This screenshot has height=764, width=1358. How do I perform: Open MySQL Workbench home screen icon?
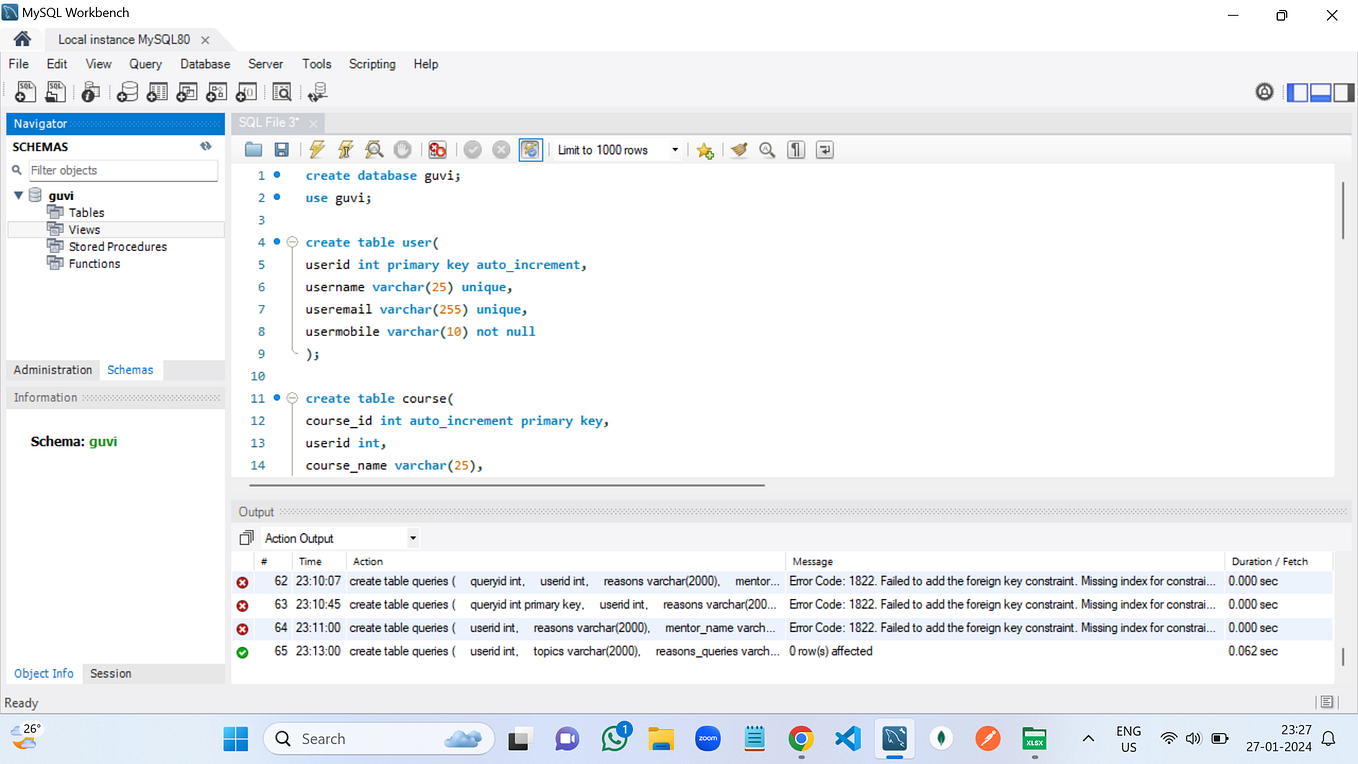21,38
